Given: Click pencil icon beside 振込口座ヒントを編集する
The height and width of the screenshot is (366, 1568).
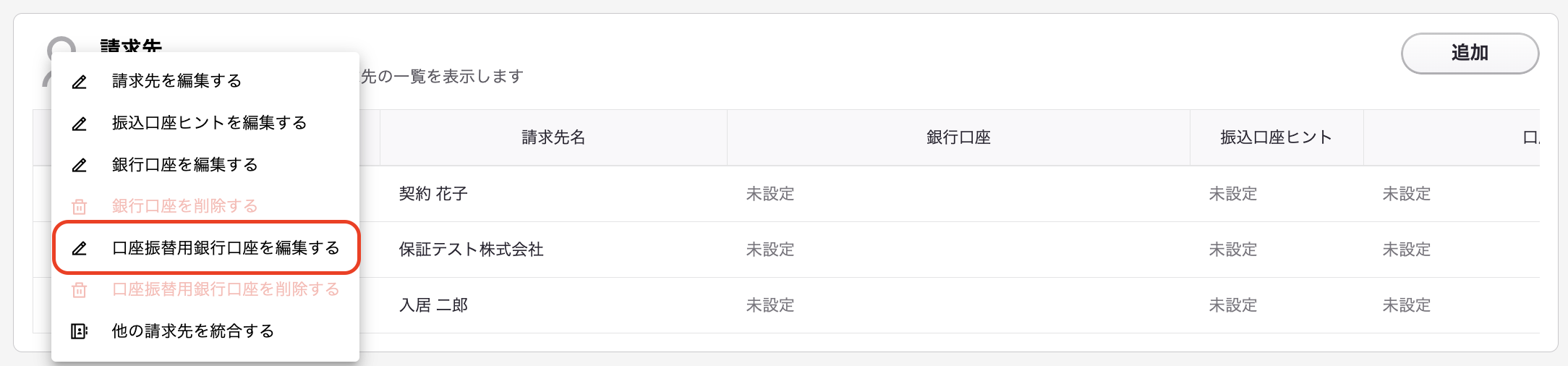Looking at the screenshot, I should coord(80,124).
